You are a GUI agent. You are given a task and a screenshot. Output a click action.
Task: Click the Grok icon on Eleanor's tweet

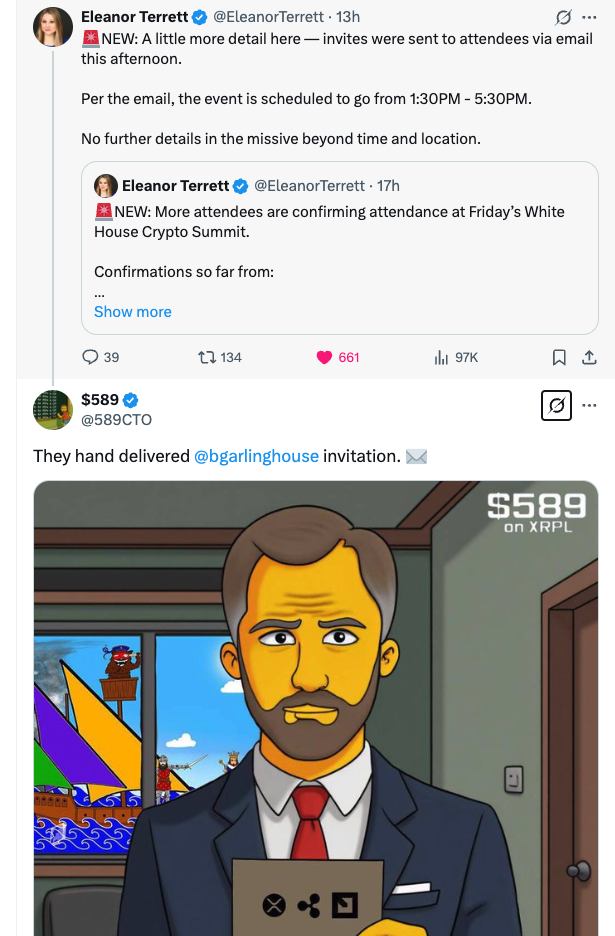pyautogui.click(x=564, y=17)
